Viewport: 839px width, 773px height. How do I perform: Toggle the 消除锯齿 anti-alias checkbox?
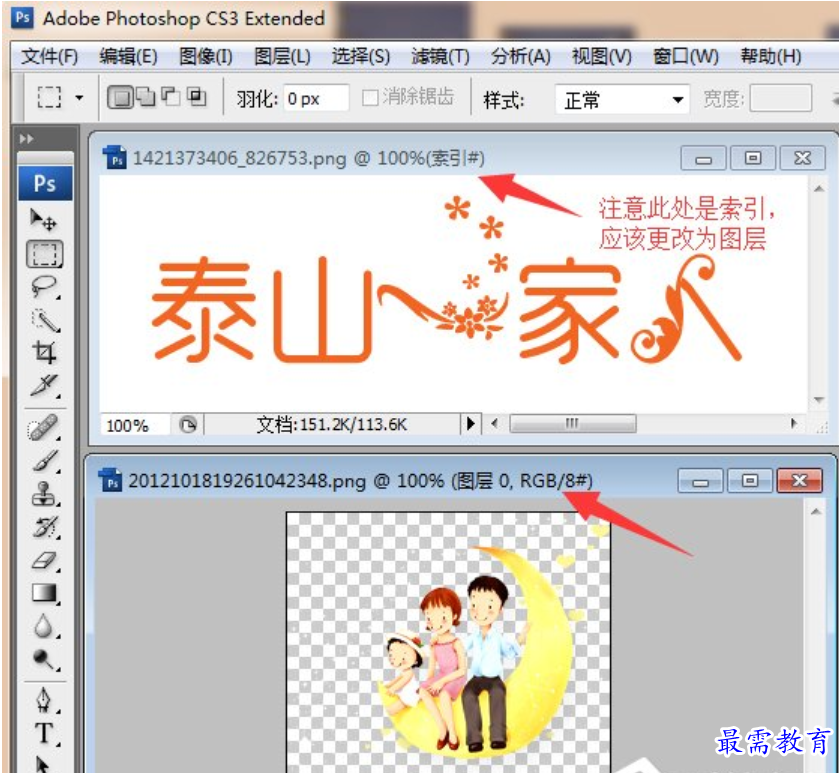(x=370, y=97)
